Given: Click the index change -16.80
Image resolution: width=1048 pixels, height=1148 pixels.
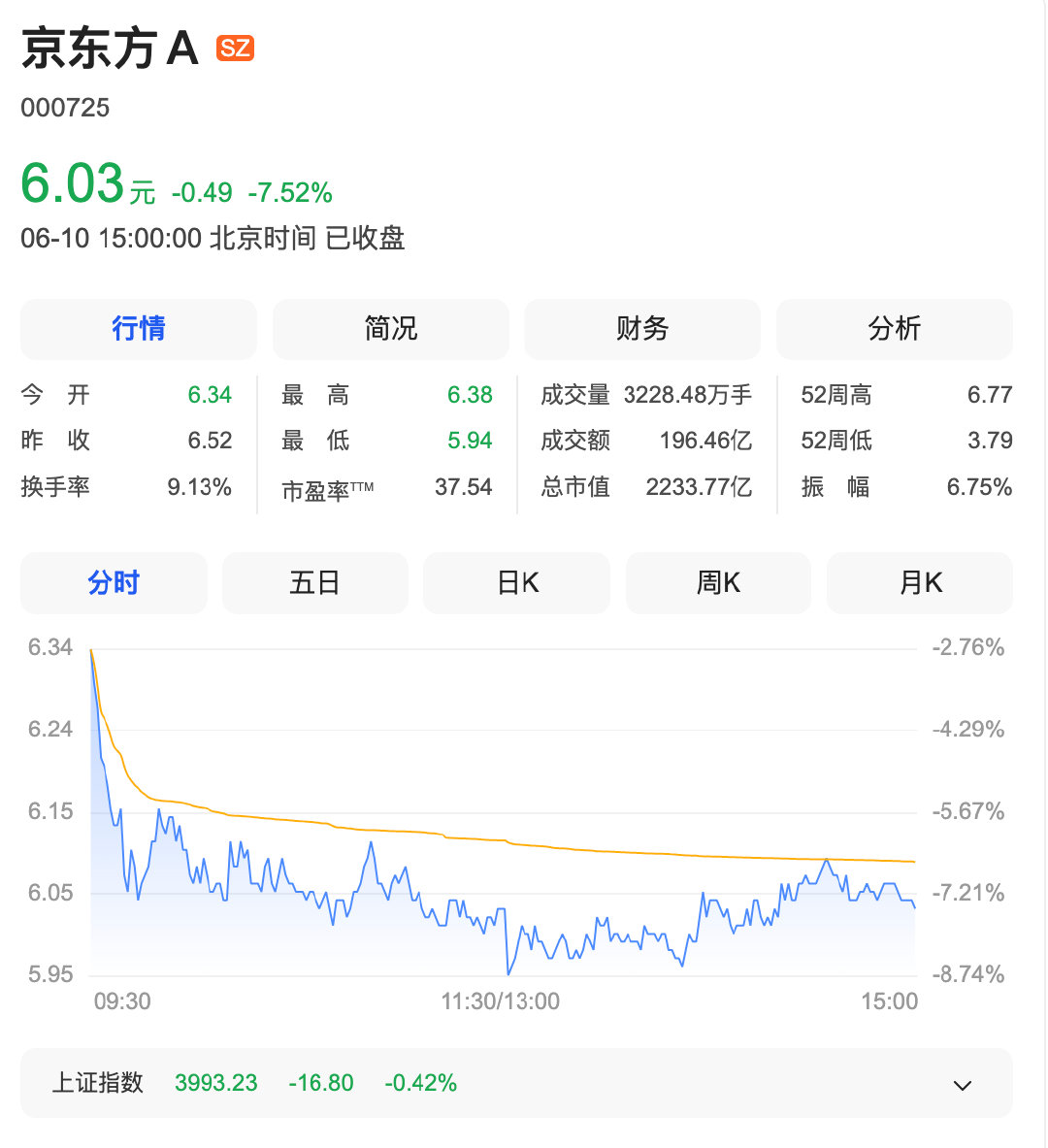Looking at the screenshot, I should [x=321, y=1083].
